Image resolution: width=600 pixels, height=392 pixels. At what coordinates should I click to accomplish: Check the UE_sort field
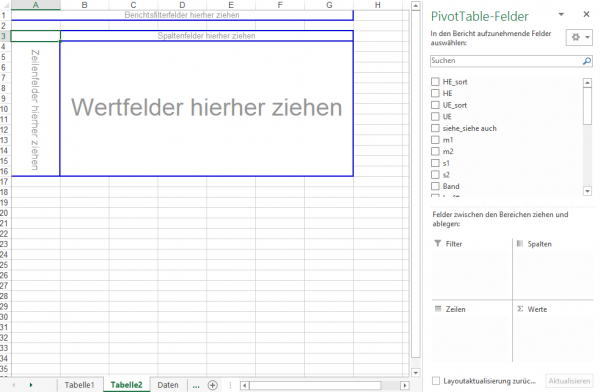coord(435,105)
